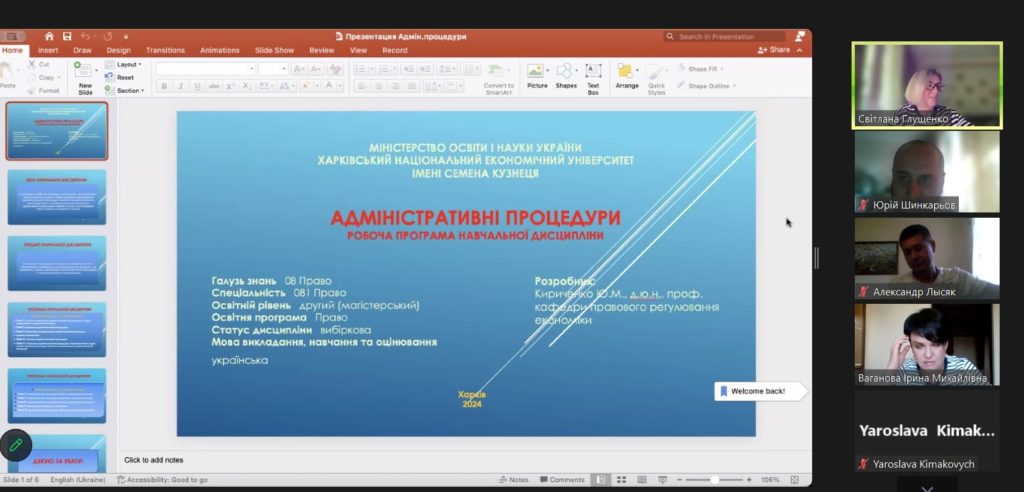This screenshot has width=1024, height=492.
Task: Open Shape Fill dropdown
Action: (701, 69)
